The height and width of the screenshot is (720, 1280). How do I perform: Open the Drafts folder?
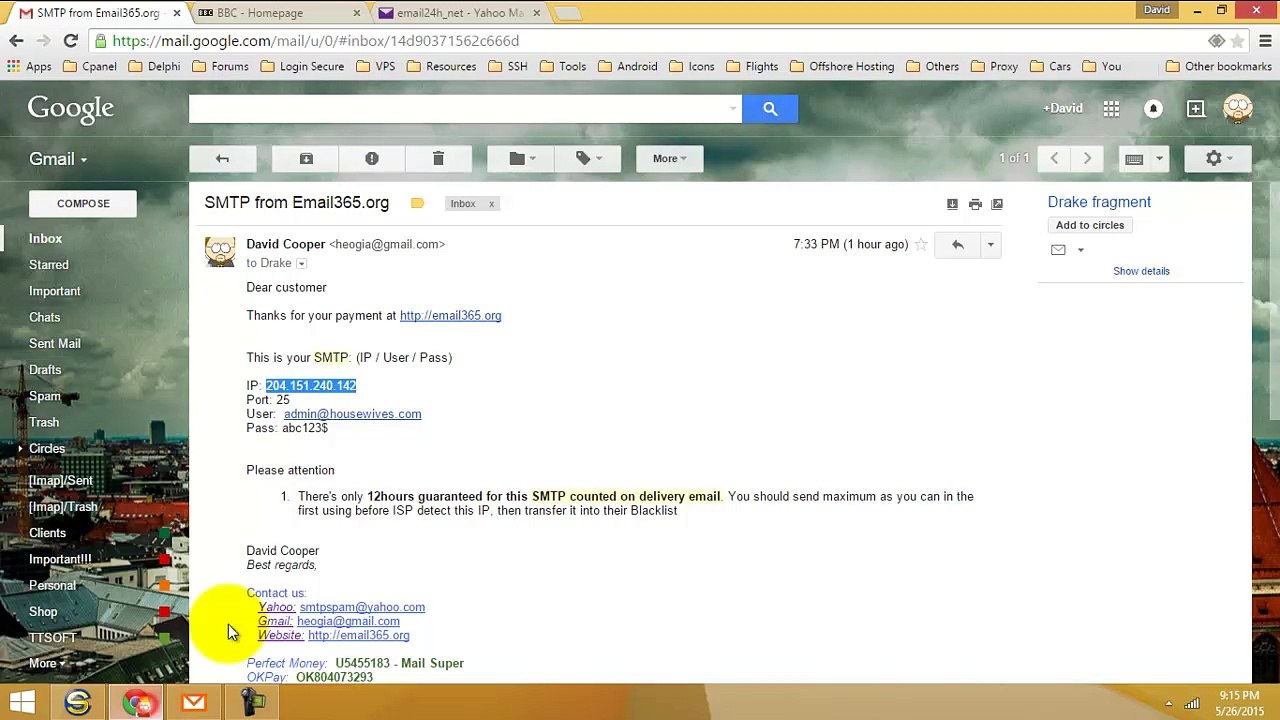click(45, 370)
